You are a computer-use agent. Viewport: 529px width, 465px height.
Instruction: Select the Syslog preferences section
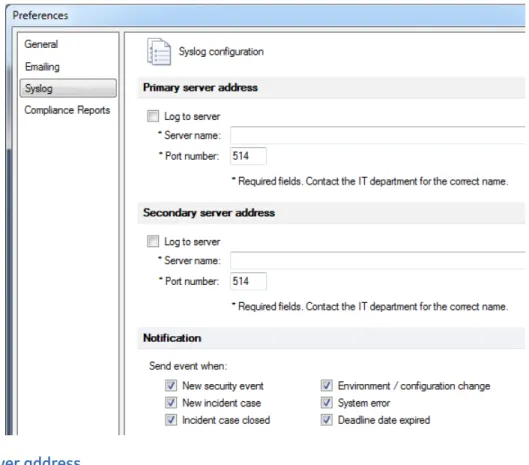click(68, 88)
